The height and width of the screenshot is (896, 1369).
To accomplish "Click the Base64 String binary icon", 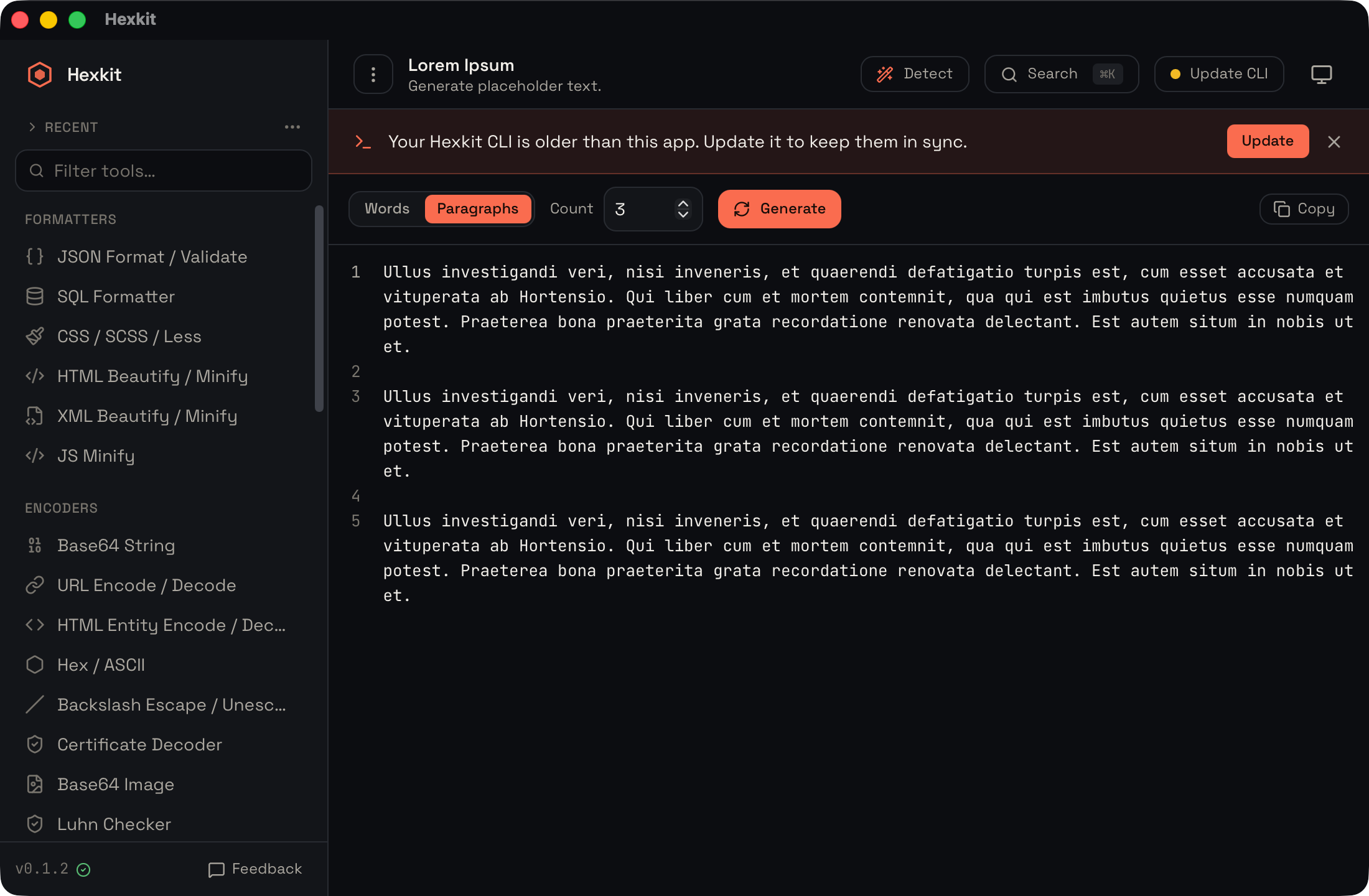I will pos(35,545).
